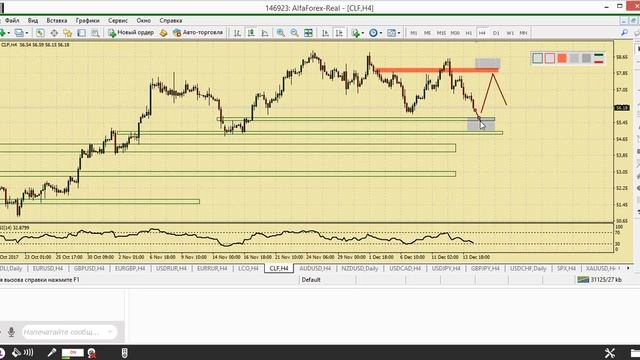The height and width of the screenshot is (360, 640).
Task: Open the Profiles dropdown arrow
Action: pyautogui.click(x=27, y=33)
